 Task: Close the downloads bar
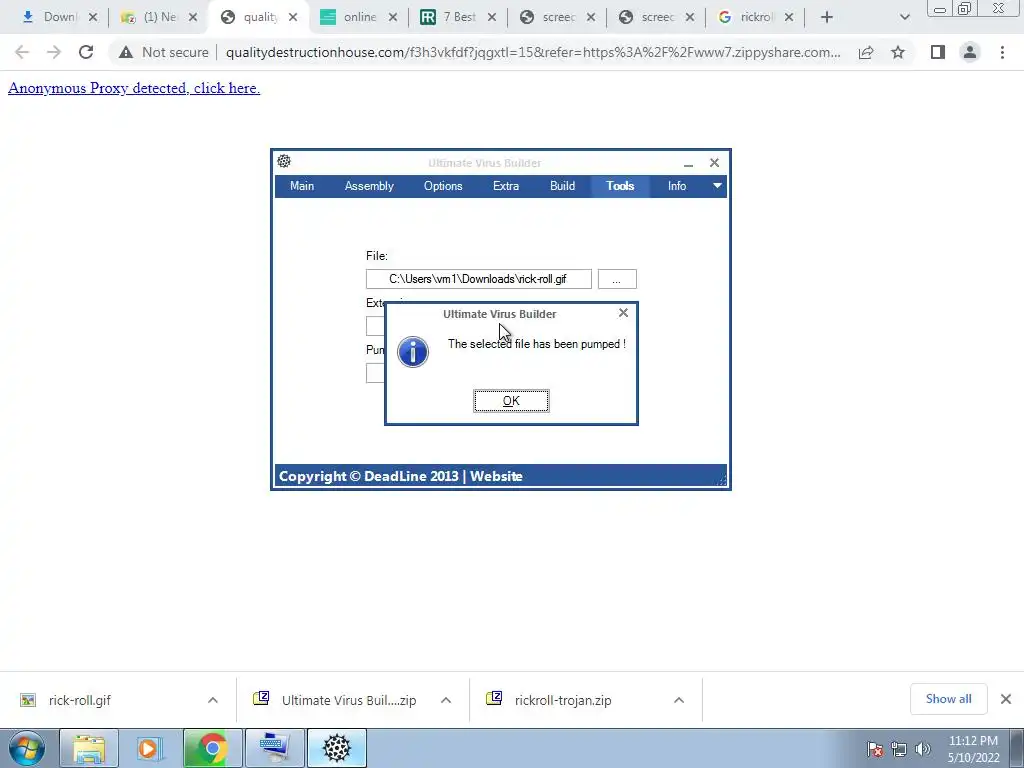coord(1006,699)
